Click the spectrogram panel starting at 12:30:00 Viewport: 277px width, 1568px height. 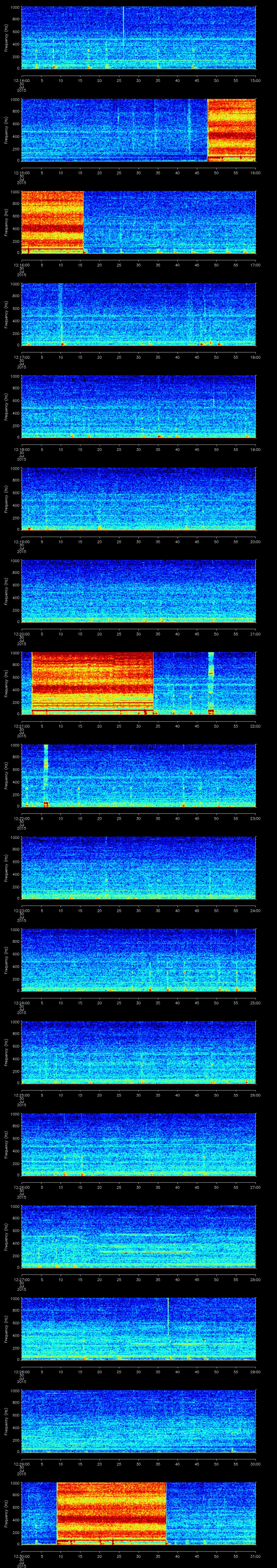click(x=138, y=1513)
